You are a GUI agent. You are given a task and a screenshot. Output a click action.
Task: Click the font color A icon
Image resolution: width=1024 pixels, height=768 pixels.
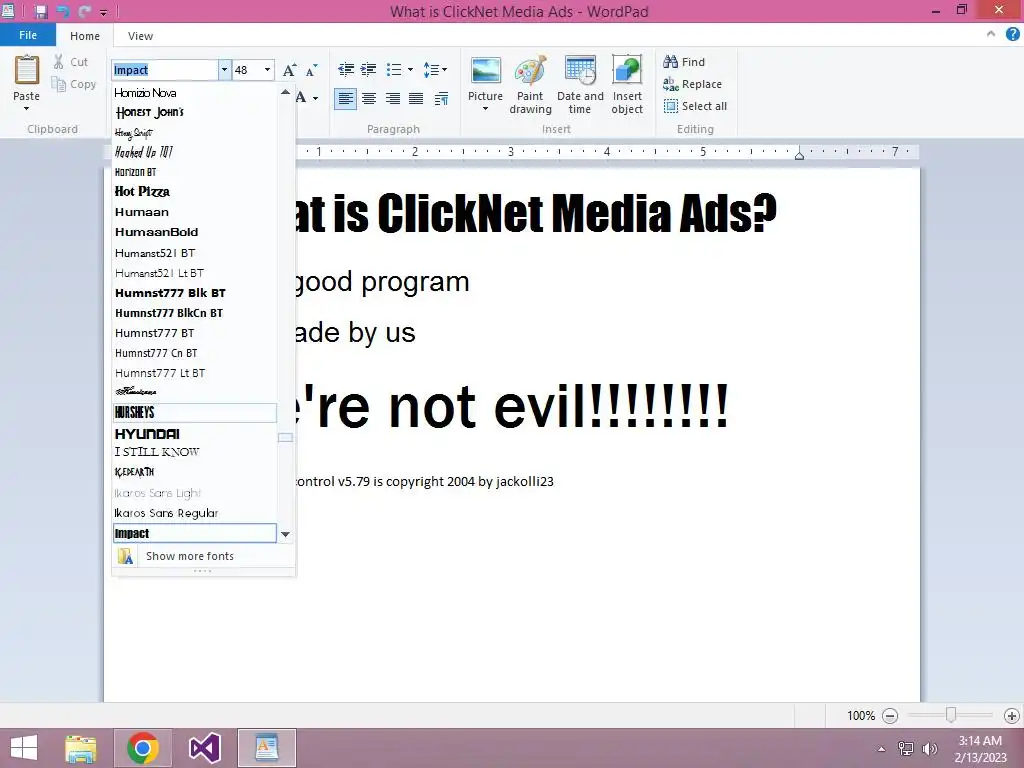(x=300, y=98)
